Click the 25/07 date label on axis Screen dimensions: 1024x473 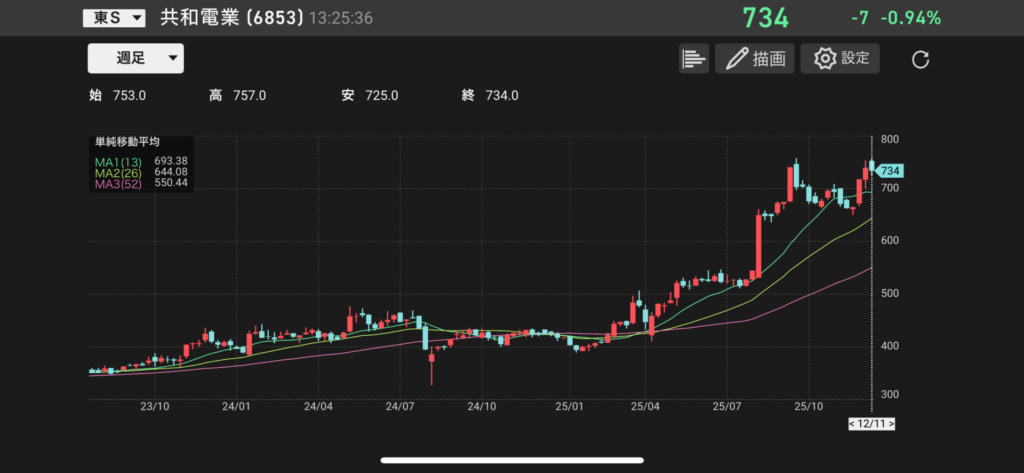tap(729, 406)
